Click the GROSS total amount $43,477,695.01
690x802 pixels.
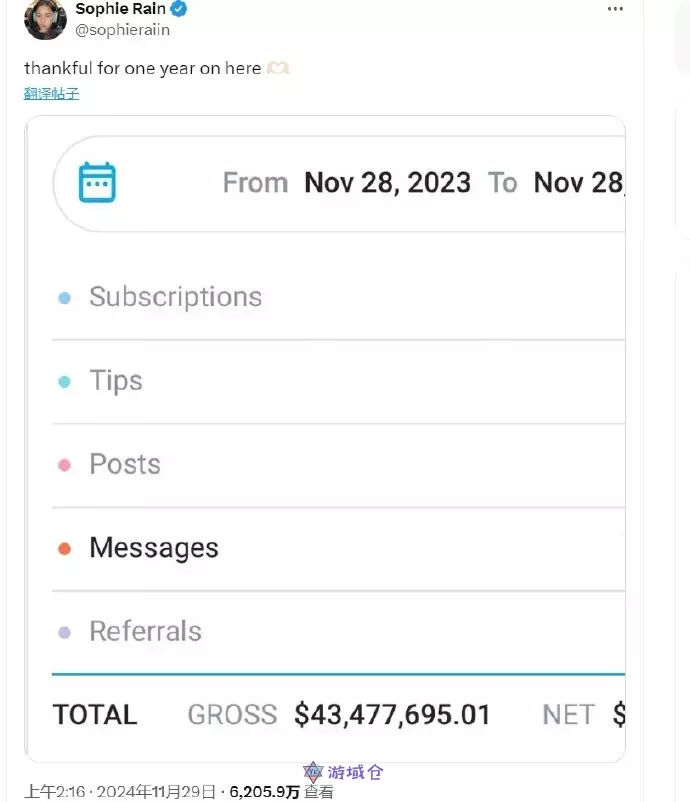tap(392, 715)
